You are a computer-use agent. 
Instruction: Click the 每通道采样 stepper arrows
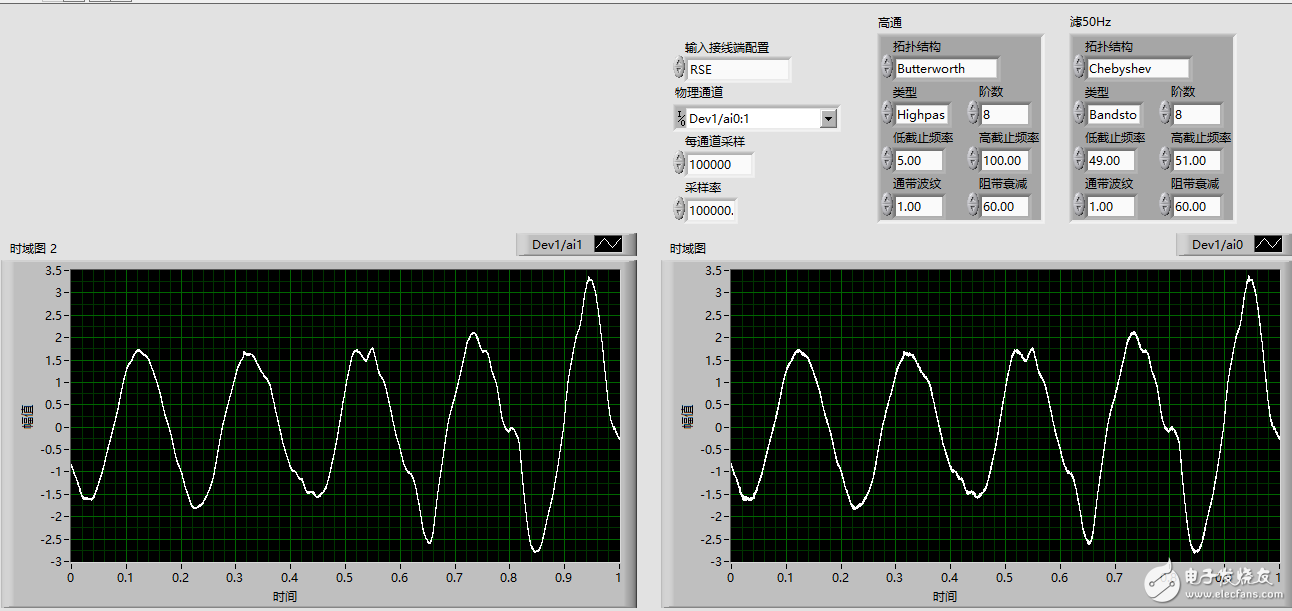point(680,164)
